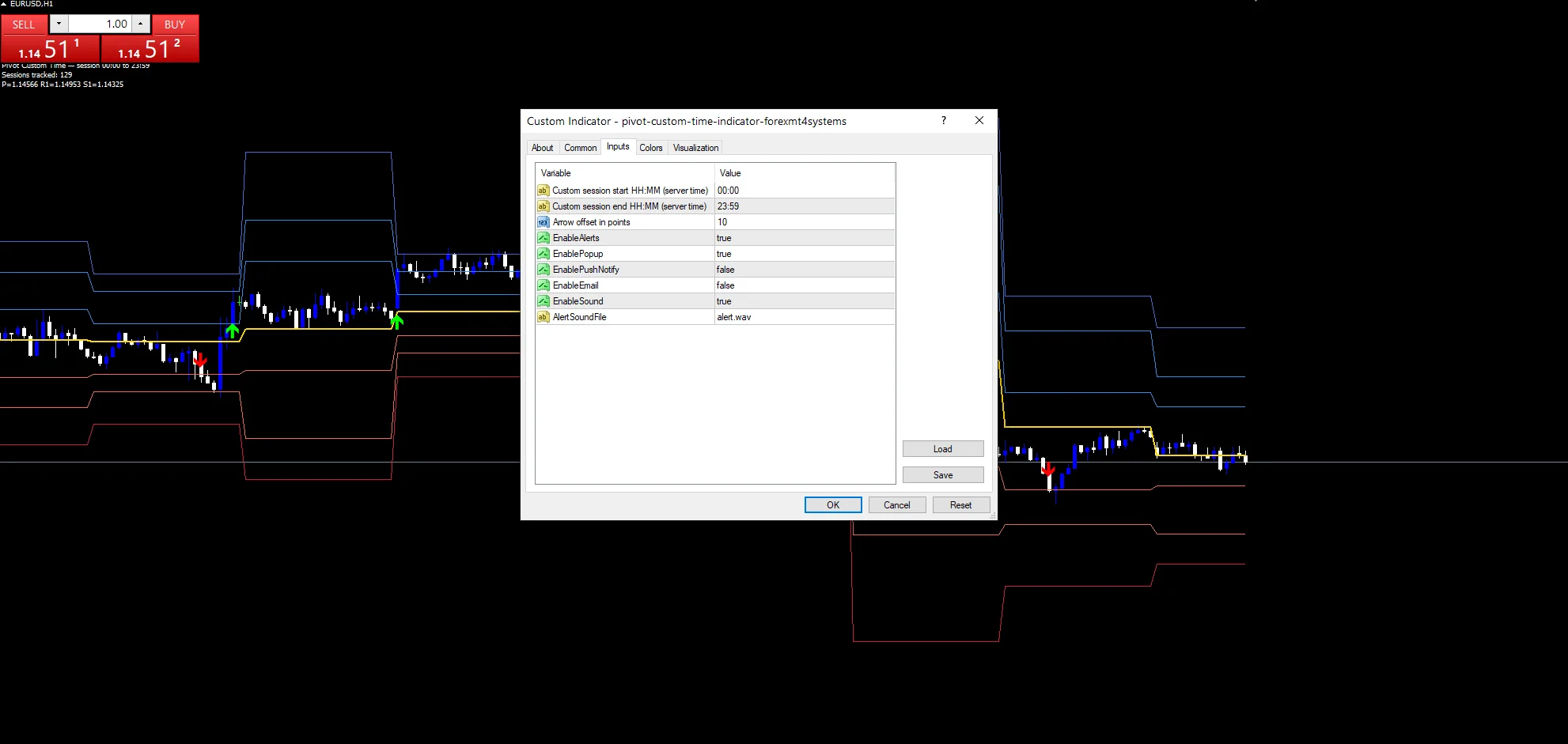Click the Value column header
Screen dimensions: 1568x744
pos(805,173)
